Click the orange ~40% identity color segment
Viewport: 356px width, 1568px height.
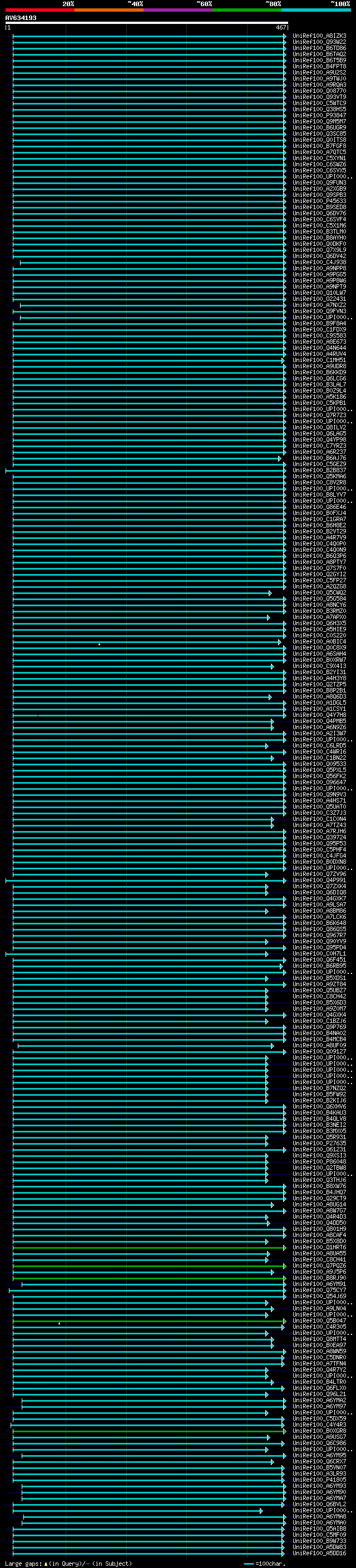point(109,10)
